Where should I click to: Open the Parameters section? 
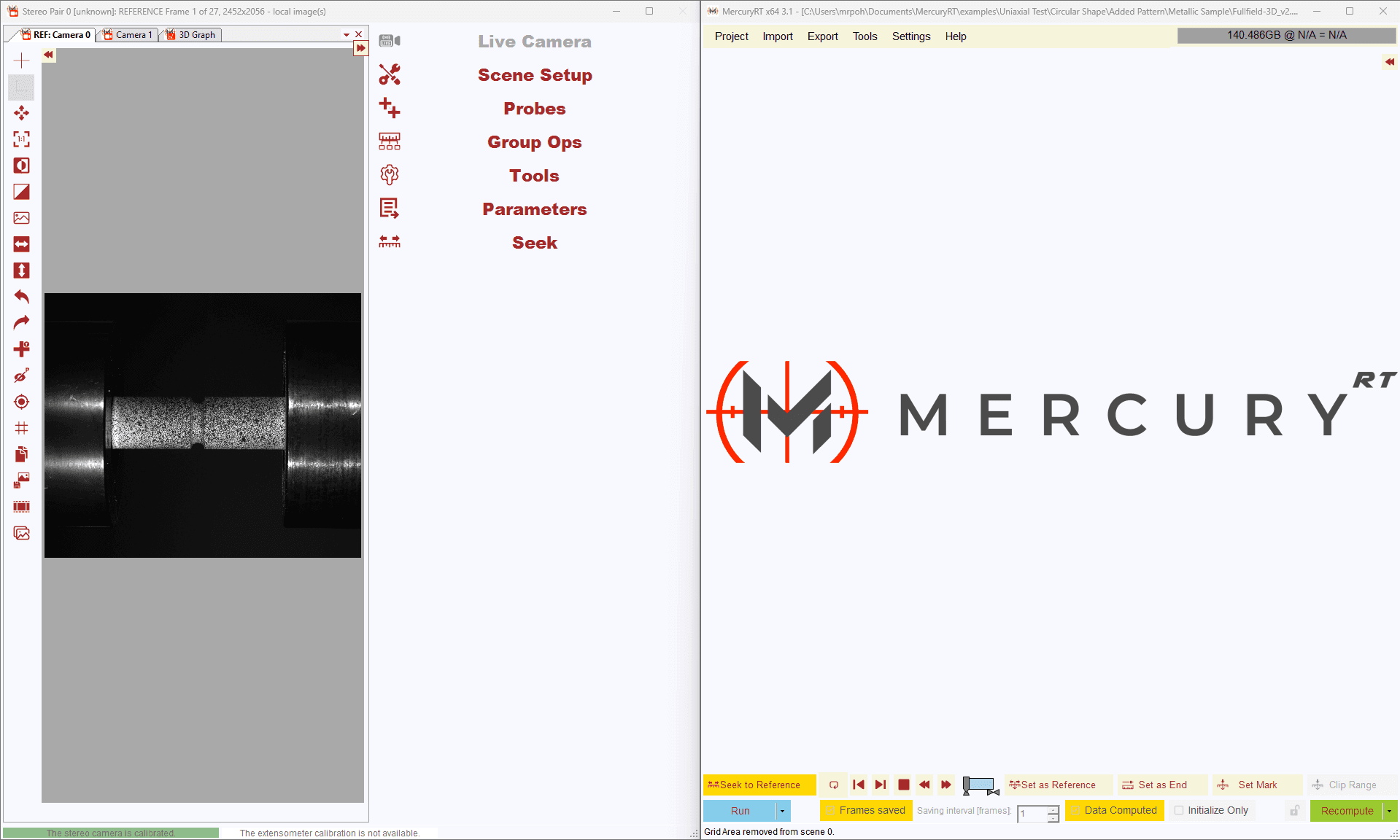point(535,209)
